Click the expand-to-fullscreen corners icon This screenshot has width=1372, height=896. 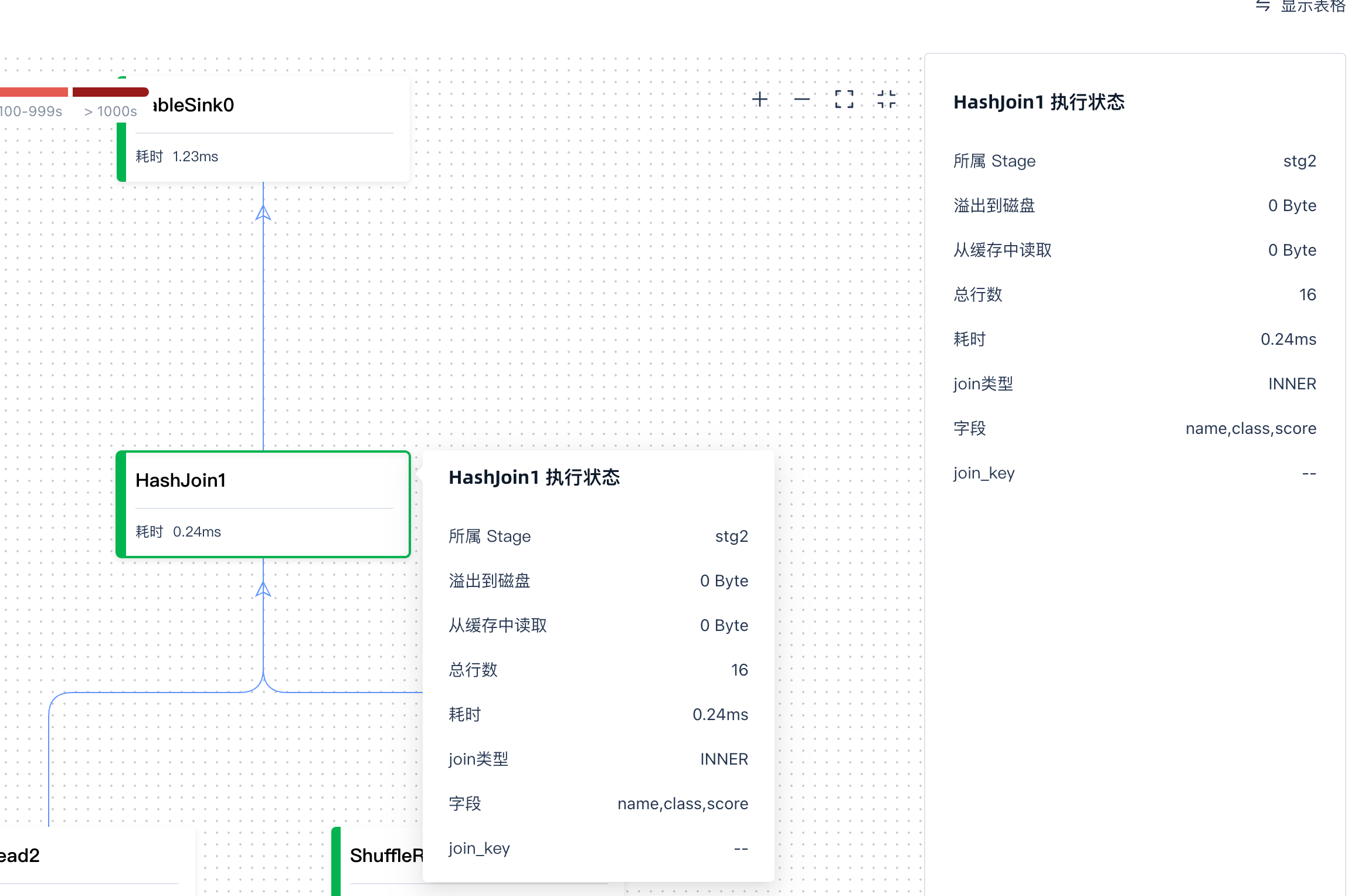pyautogui.click(x=844, y=99)
